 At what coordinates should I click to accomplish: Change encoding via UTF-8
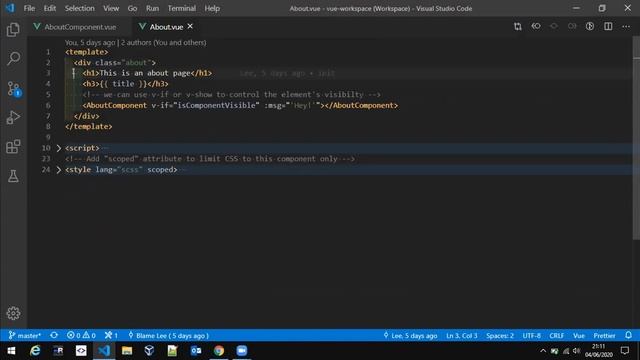tap(531, 336)
